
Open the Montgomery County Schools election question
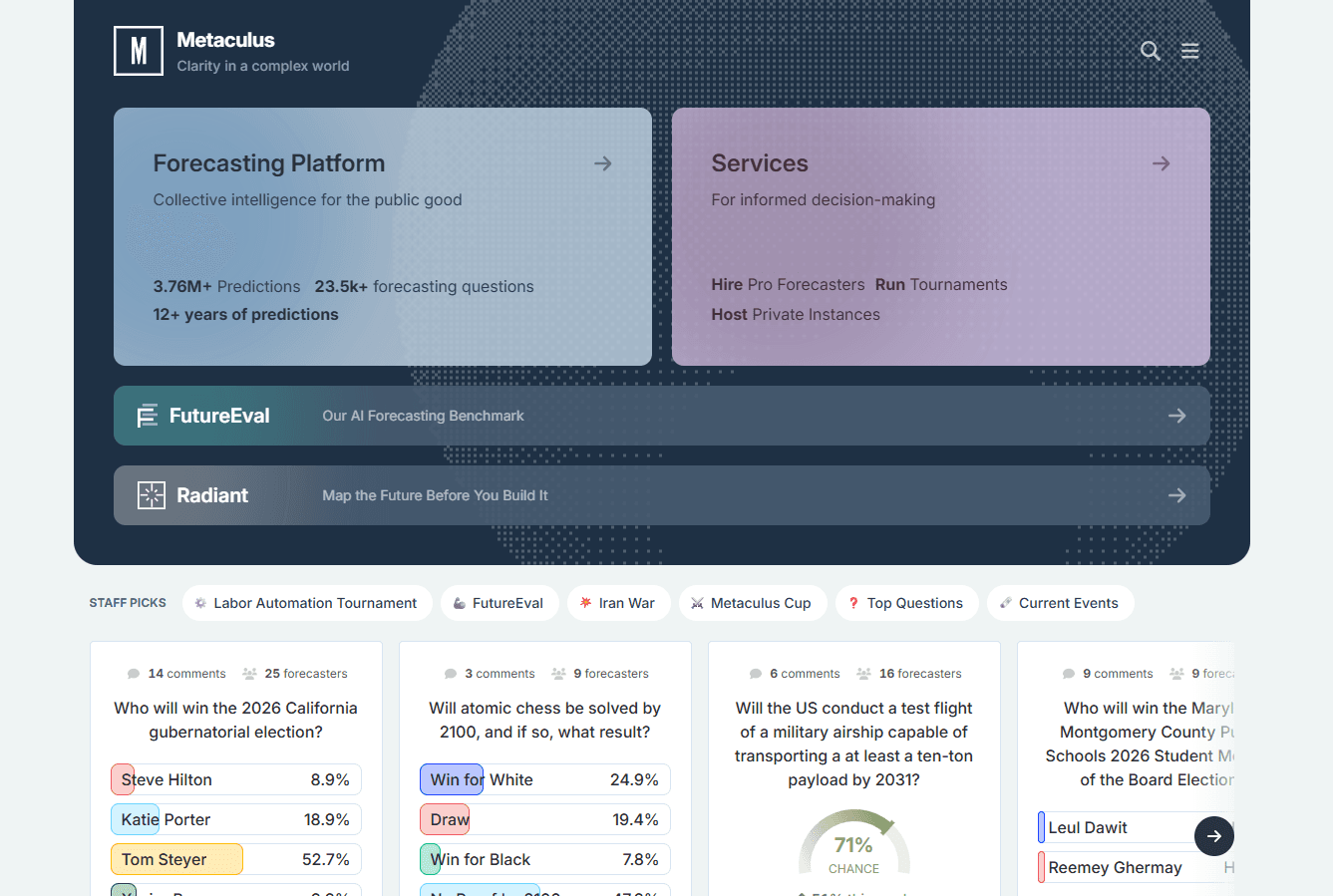pos(1140,744)
